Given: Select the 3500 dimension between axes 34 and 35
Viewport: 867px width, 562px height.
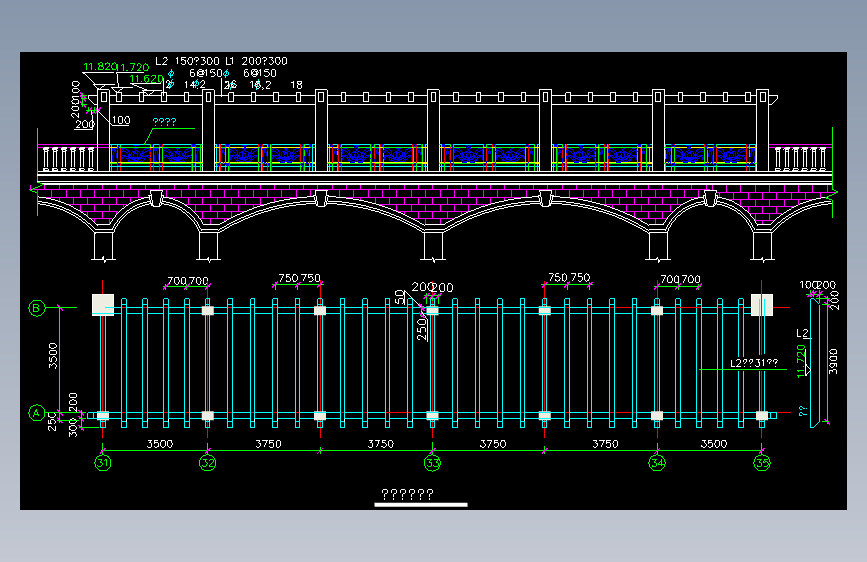Looking at the screenshot, I should point(714,444).
